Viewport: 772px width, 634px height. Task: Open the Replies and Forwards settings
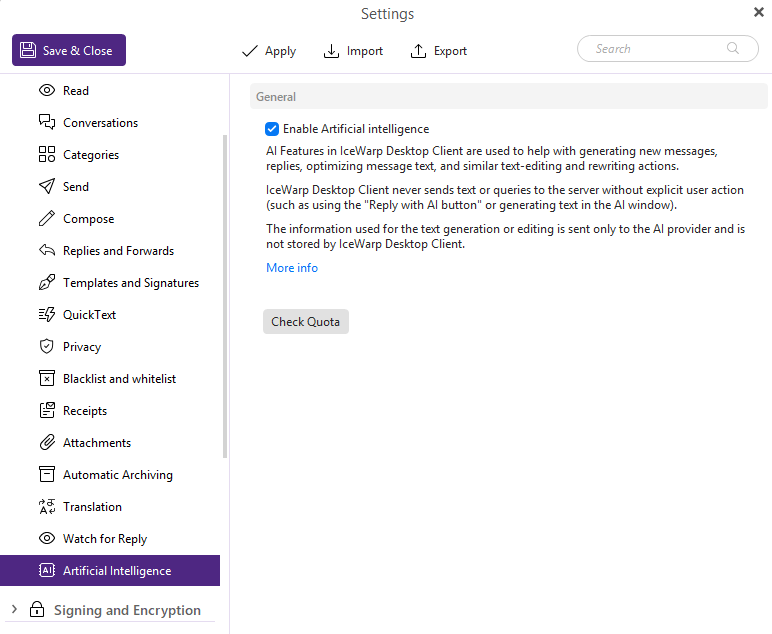118,251
